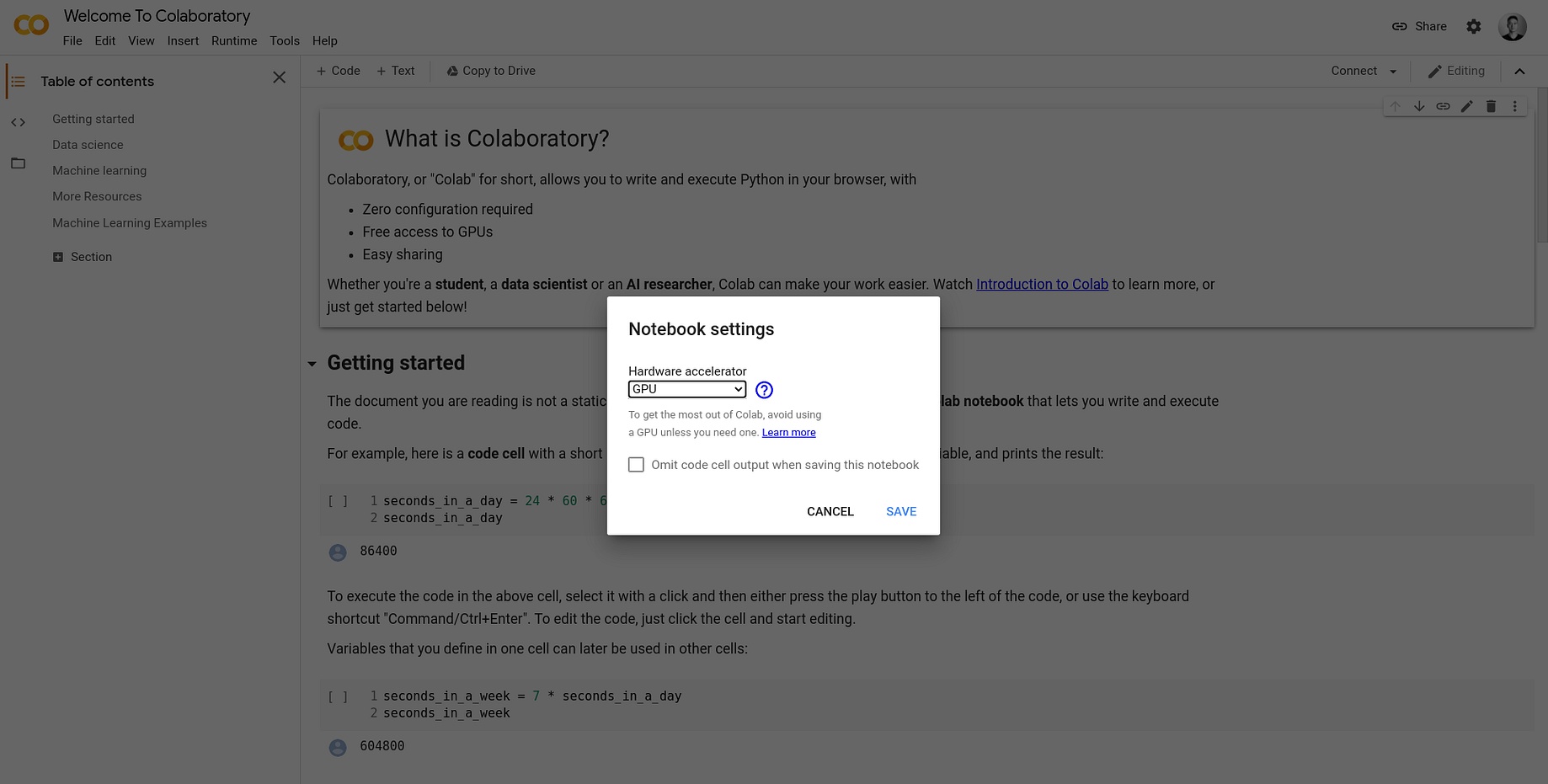
Task: Click the "Getting started" section heading
Action: pos(396,363)
